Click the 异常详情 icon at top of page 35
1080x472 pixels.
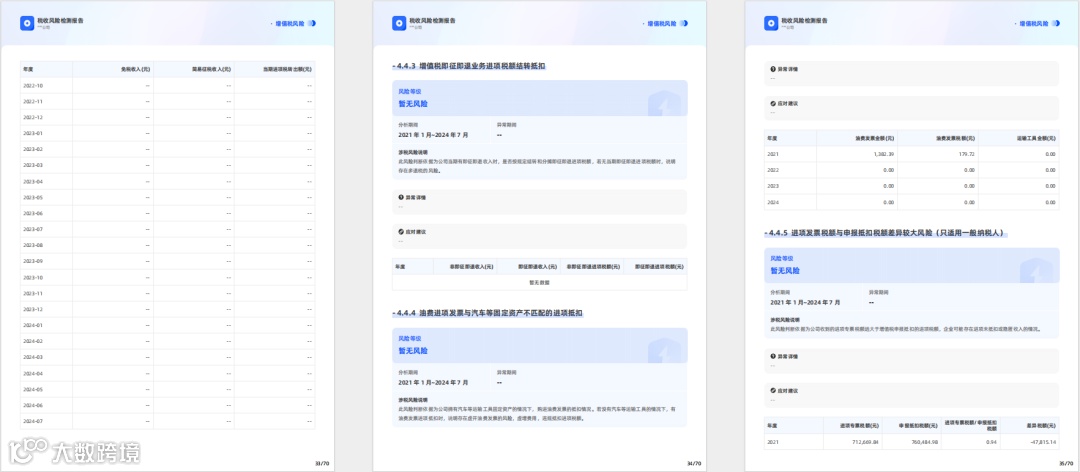point(773,69)
